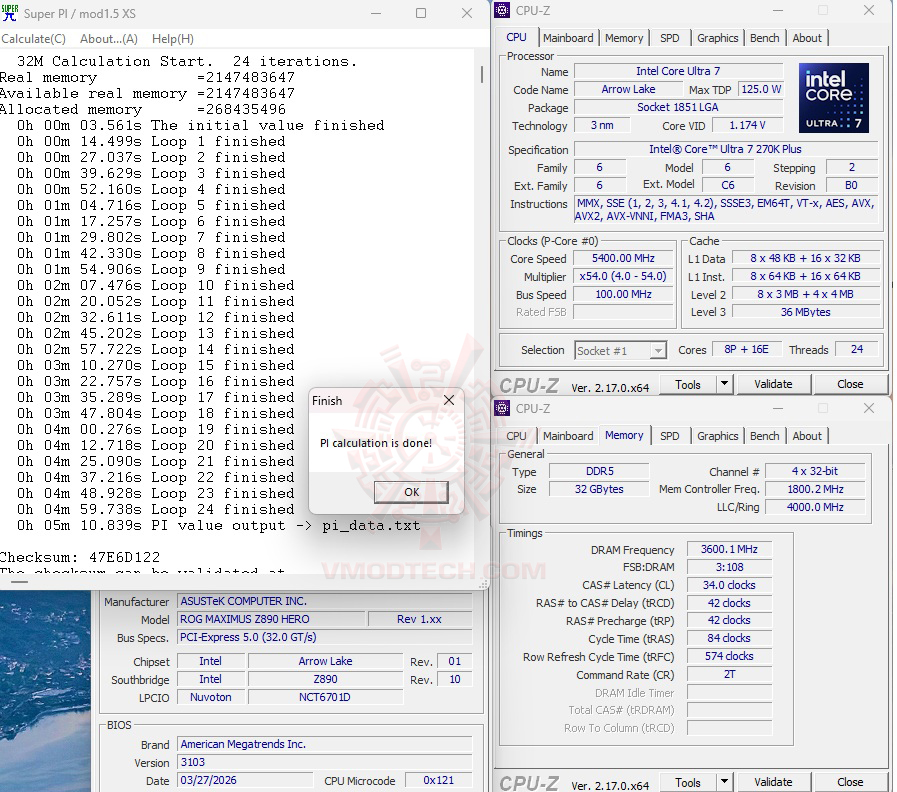Screen dimensions: 897x792
Task: Click the Intel Core Ultra 7 logo
Action: pos(833,98)
